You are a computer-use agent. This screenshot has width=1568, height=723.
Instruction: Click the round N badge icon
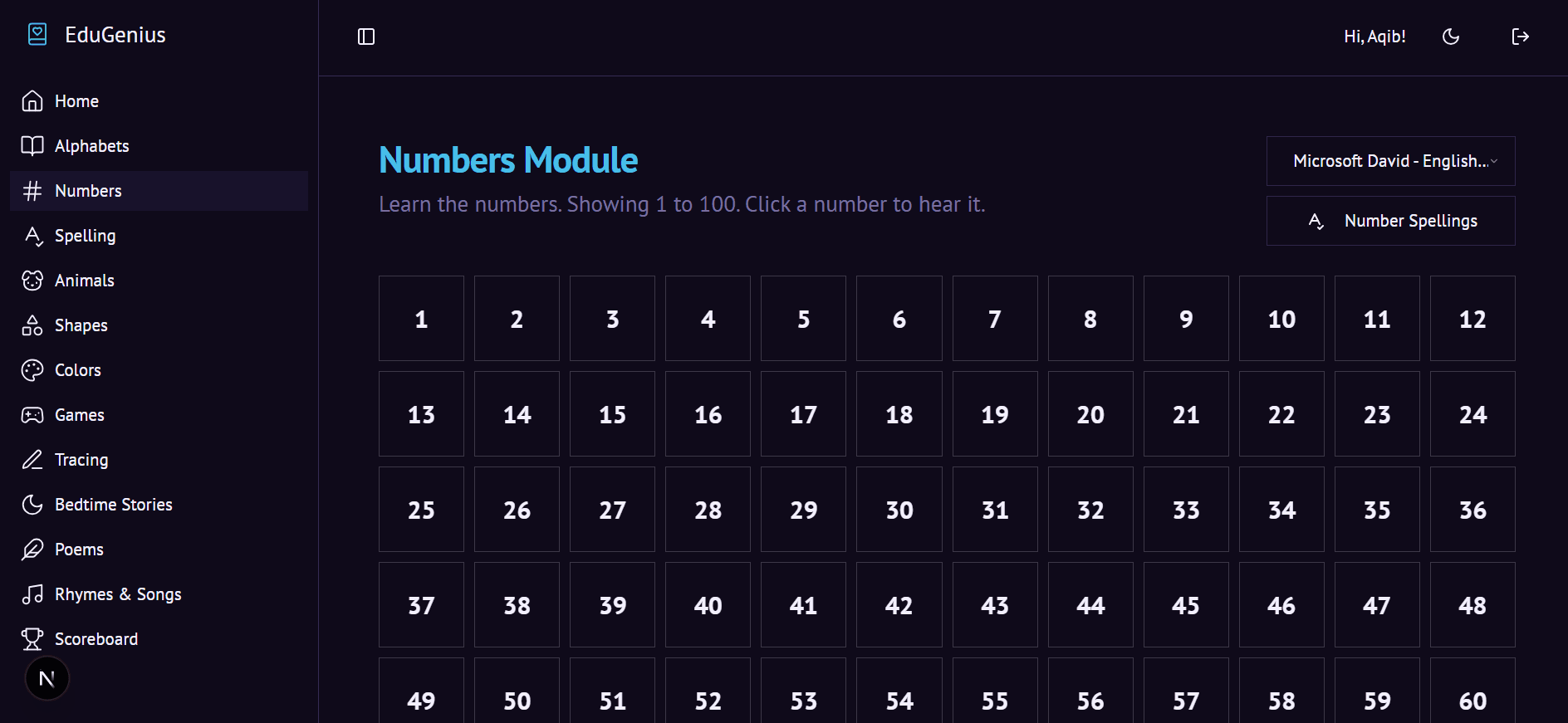coord(47,679)
